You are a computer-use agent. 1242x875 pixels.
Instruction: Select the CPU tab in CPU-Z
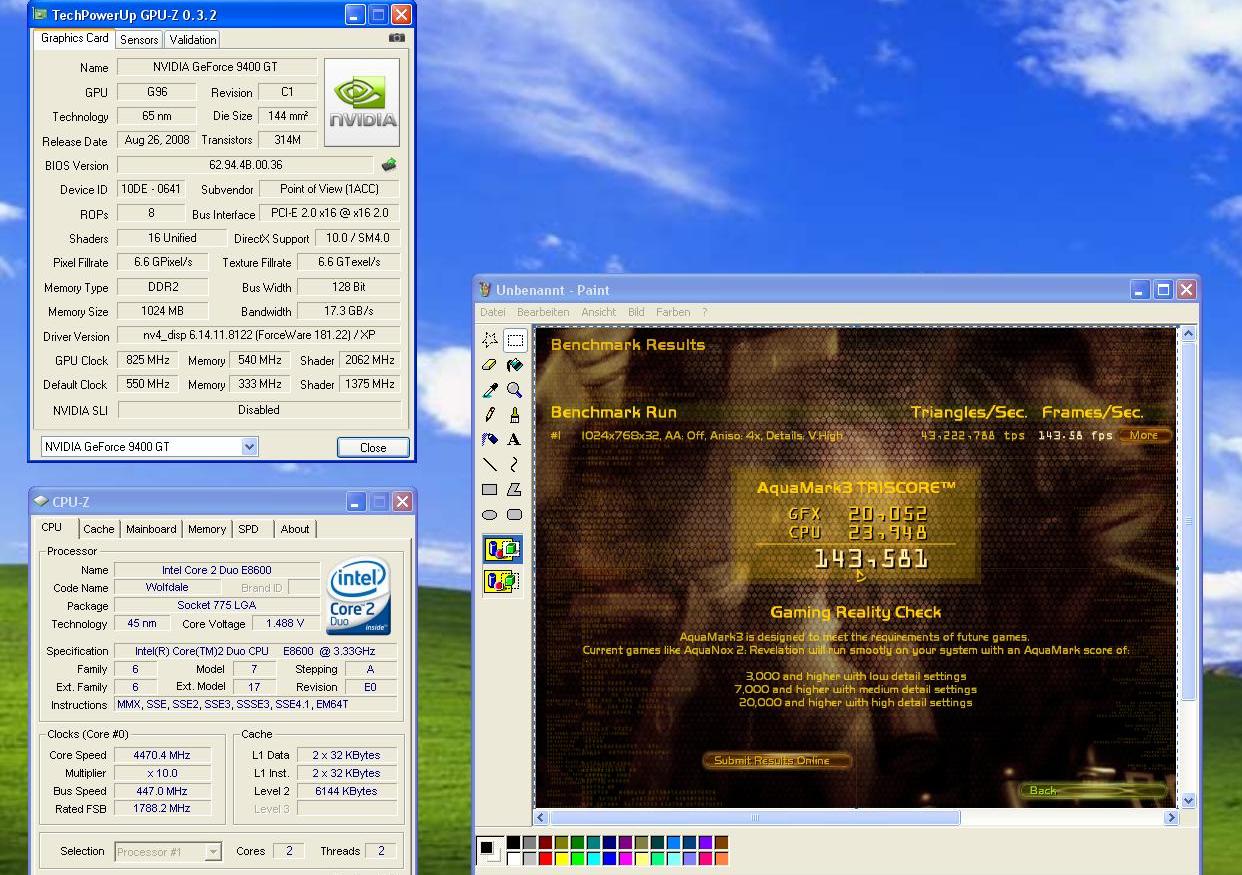tap(51, 528)
